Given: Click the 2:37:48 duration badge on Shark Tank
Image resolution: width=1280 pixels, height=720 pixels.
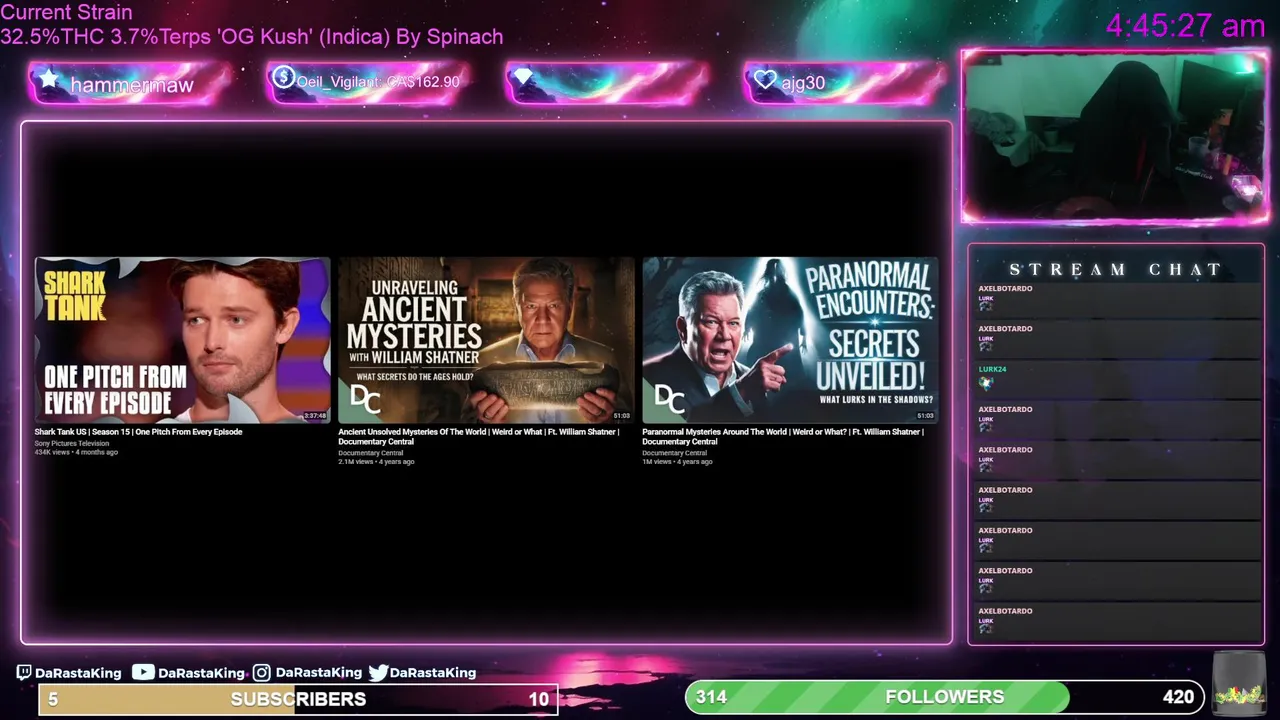Looking at the screenshot, I should pyautogui.click(x=315, y=416).
